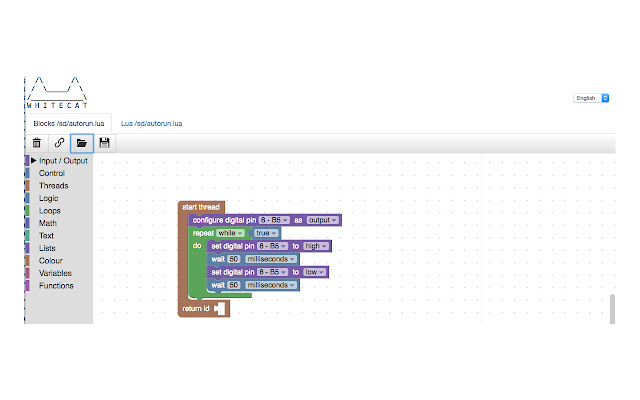
Task: Click the workspace vertical scrollbar handle
Action: [x=612, y=309]
